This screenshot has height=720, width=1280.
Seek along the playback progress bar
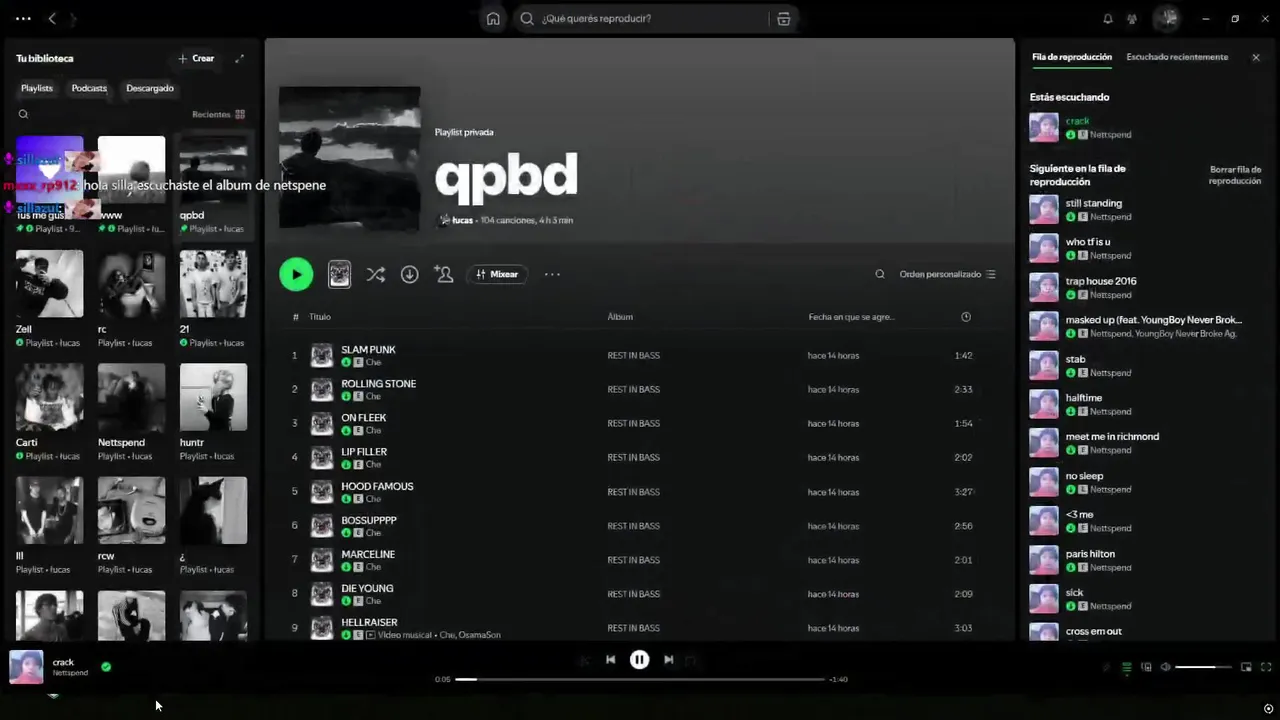[x=640, y=679]
